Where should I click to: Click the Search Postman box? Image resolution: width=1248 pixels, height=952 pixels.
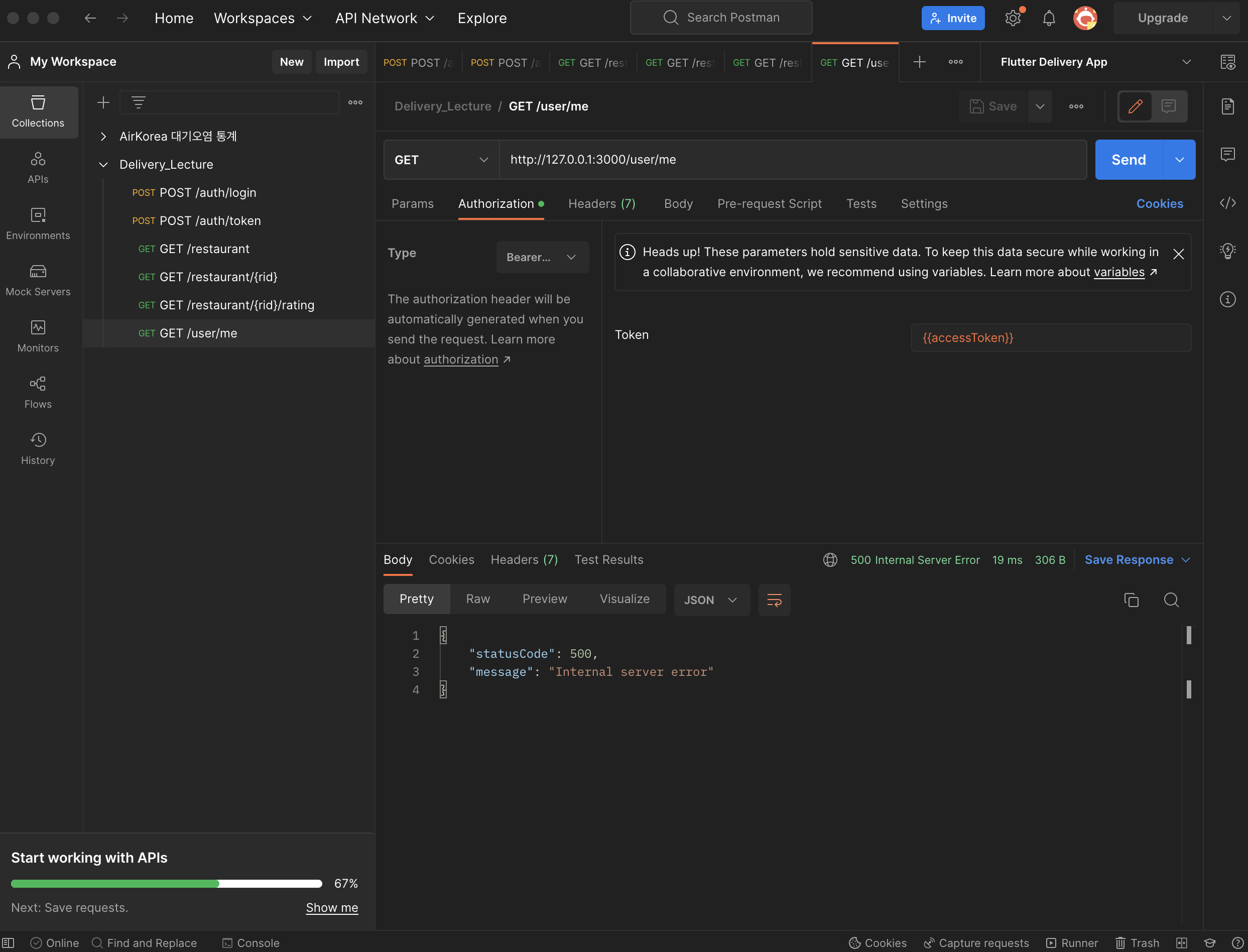[x=720, y=18]
